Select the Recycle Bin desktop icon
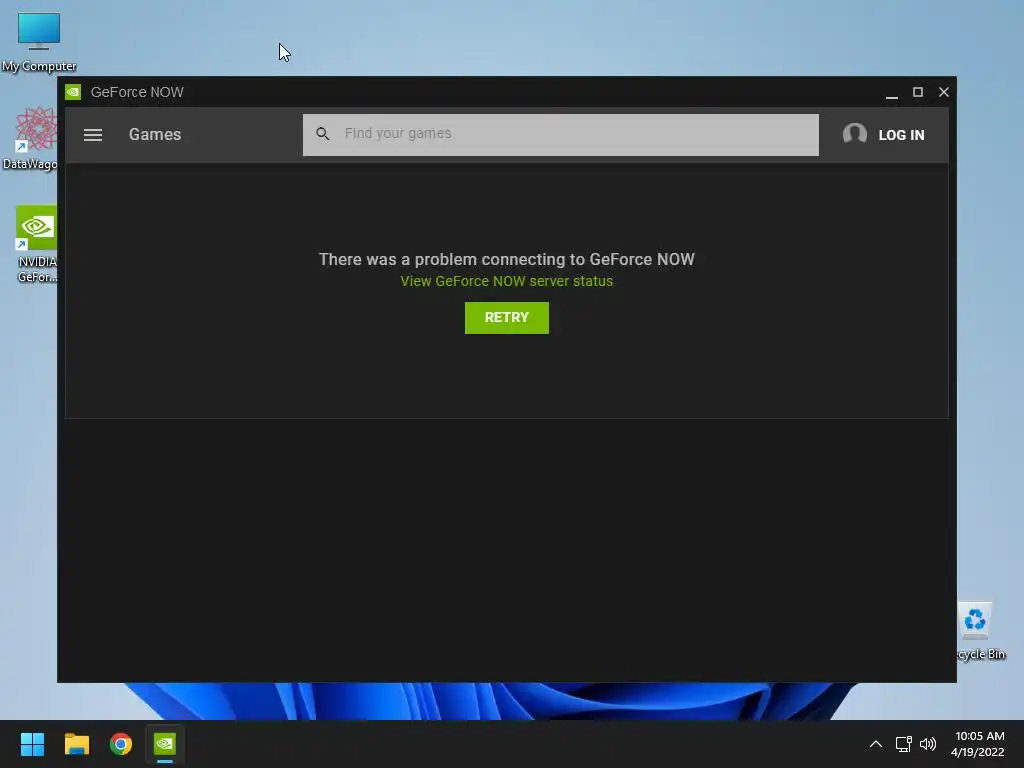 [980, 632]
